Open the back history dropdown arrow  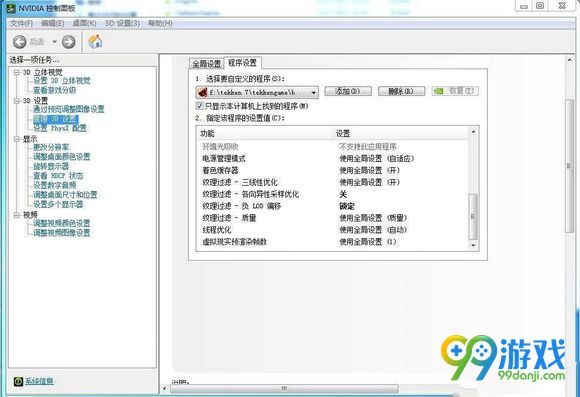pyautogui.click(x=54, y=42)
